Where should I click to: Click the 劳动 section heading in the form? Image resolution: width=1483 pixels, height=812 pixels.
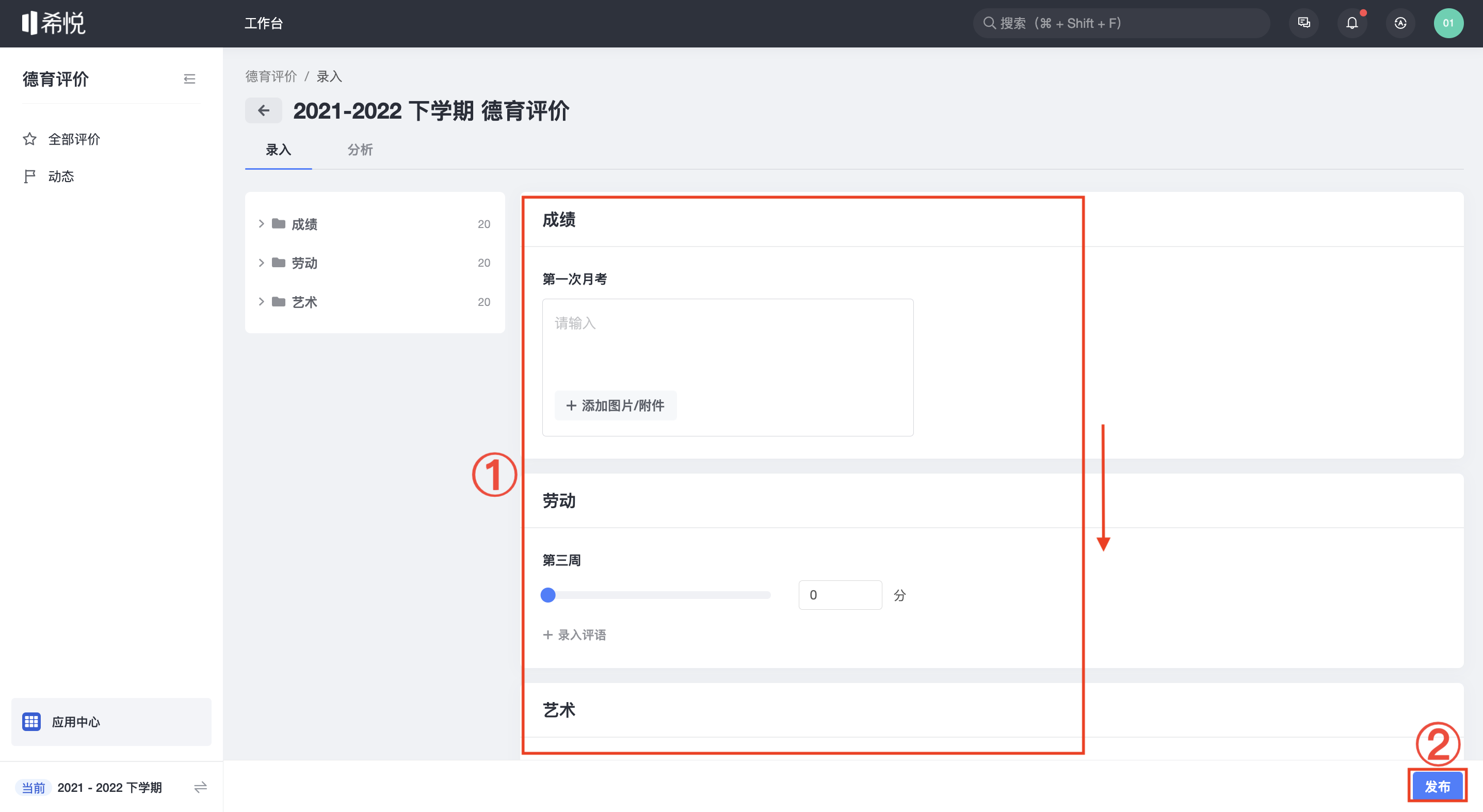(559, 500)
